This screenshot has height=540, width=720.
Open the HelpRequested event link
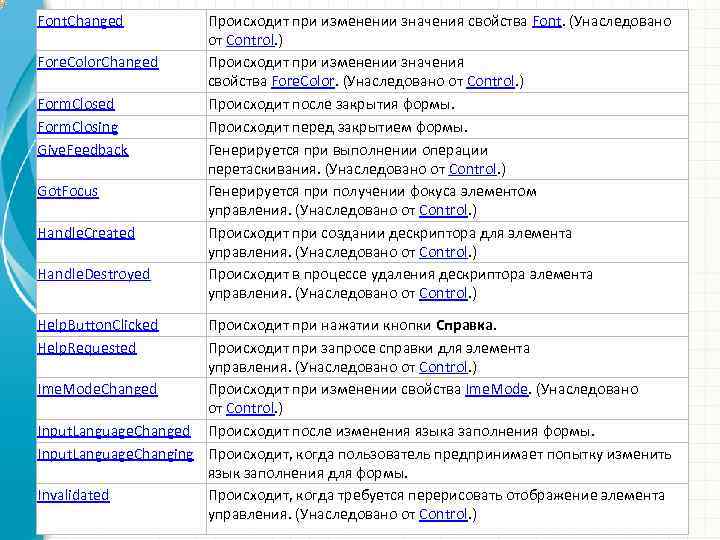point(87,348)
